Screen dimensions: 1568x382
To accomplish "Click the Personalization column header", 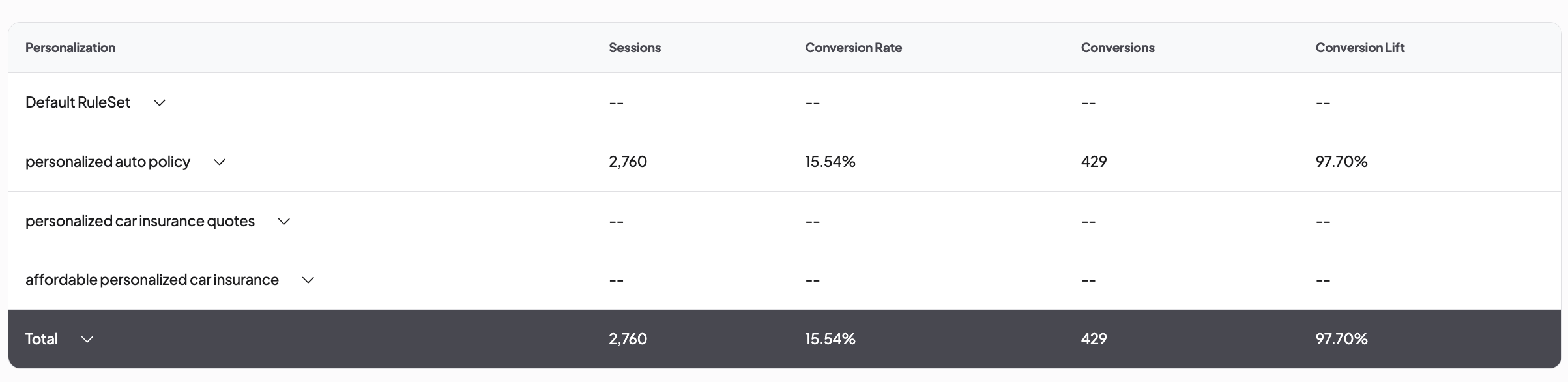I will 70,48.
